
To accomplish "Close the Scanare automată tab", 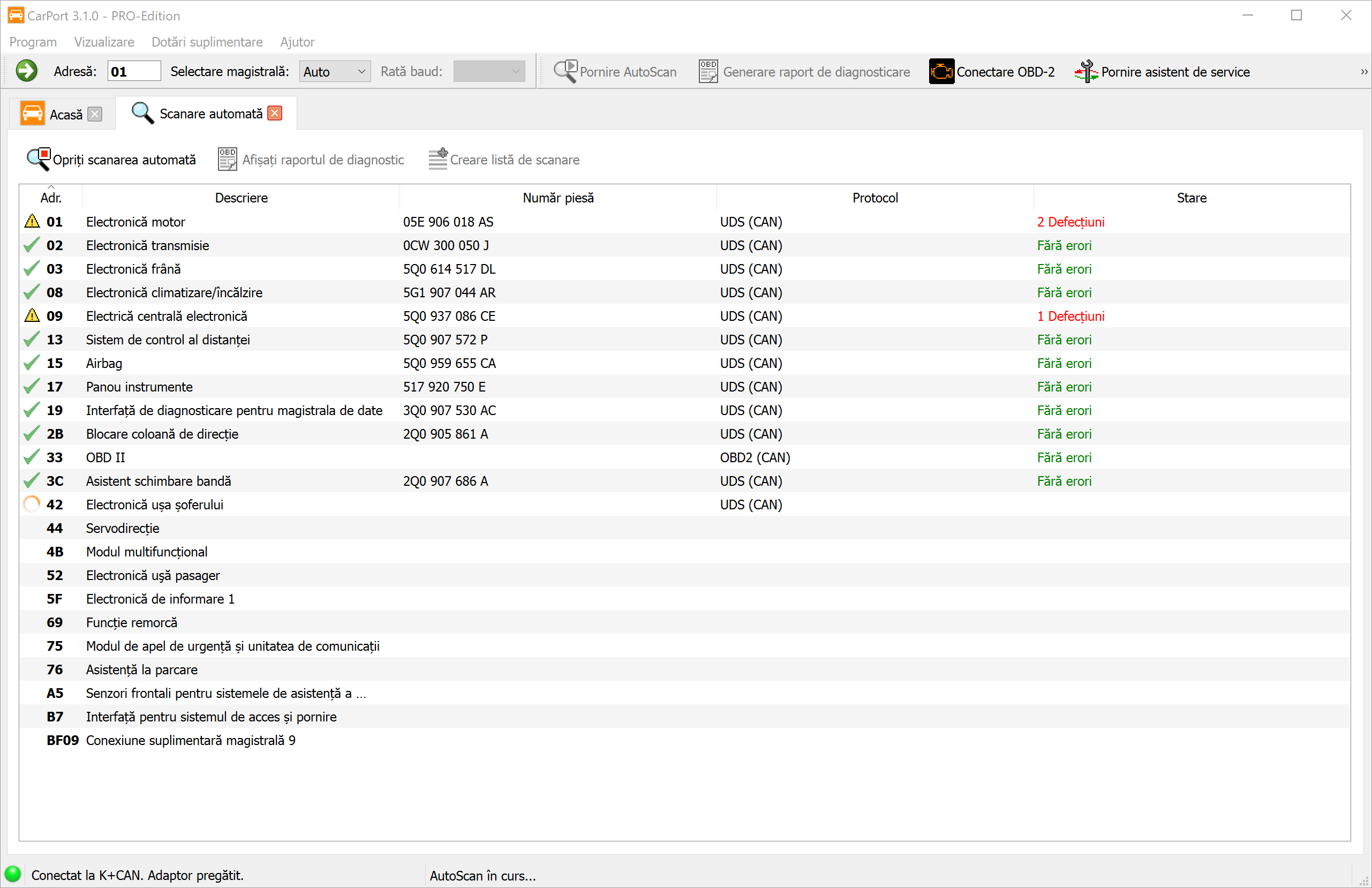I will point(276,114).
